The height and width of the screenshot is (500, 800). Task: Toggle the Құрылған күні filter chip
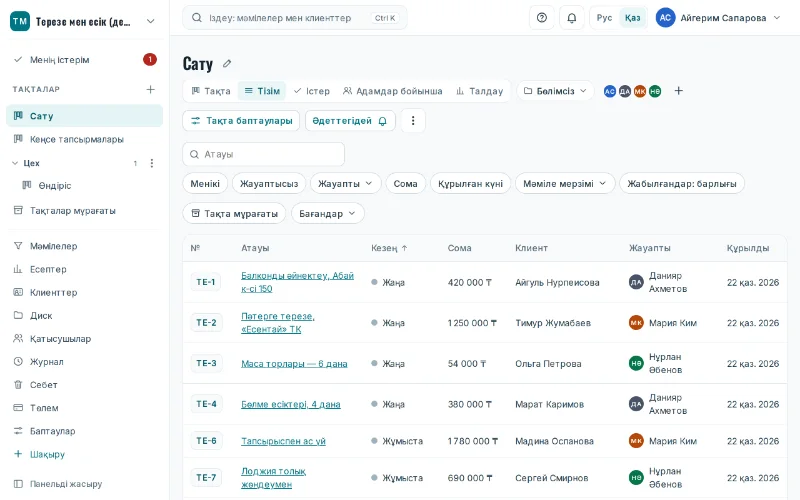click(470, 184)
